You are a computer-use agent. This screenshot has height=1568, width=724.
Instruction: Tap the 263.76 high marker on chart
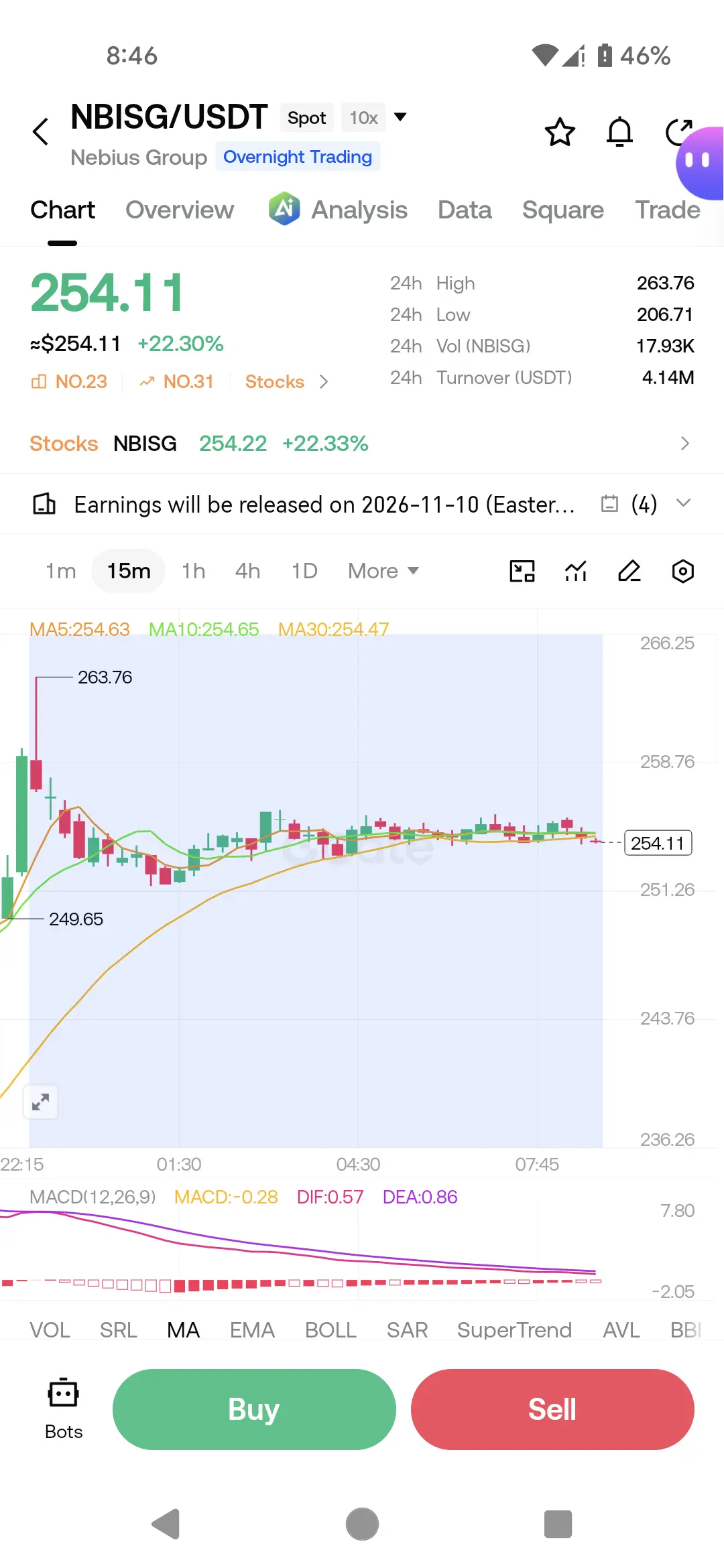click(105, 677)
